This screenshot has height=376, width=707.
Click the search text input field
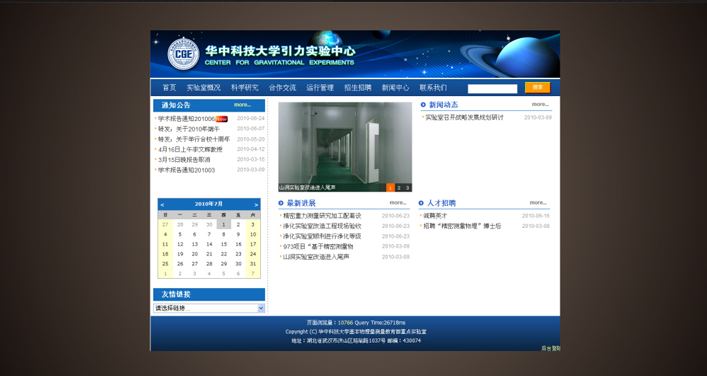[492, 89]
